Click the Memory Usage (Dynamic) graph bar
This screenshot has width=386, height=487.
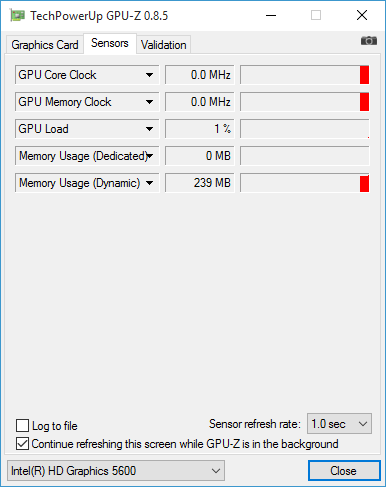[304, 183]
